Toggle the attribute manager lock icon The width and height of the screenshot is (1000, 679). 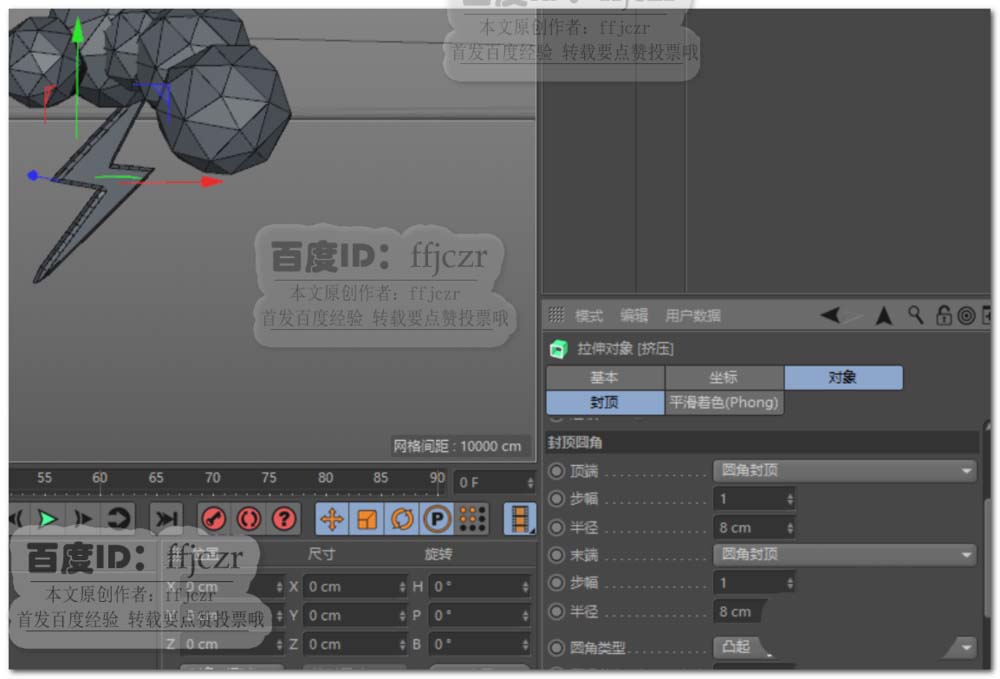click(943, 315)
